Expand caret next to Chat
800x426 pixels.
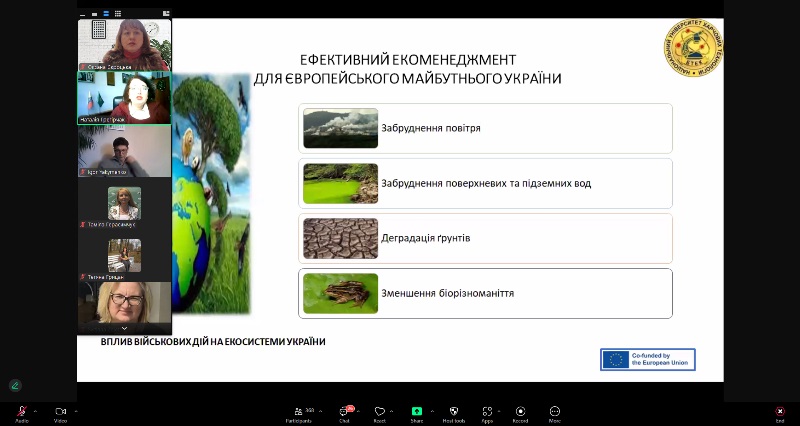(x=358, y=411)
